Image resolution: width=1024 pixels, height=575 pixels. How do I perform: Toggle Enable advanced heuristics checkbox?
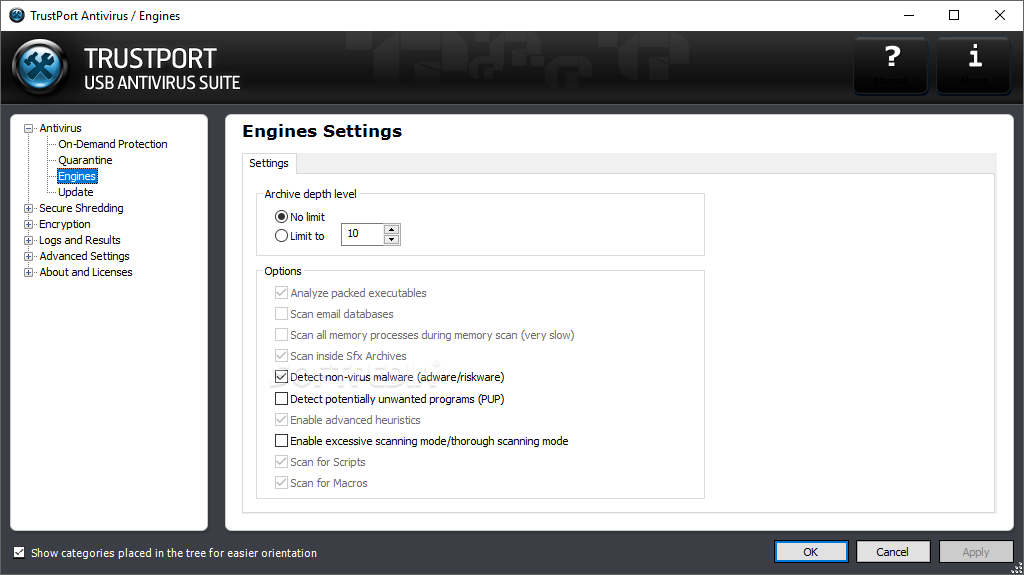[x=281, y=419]
